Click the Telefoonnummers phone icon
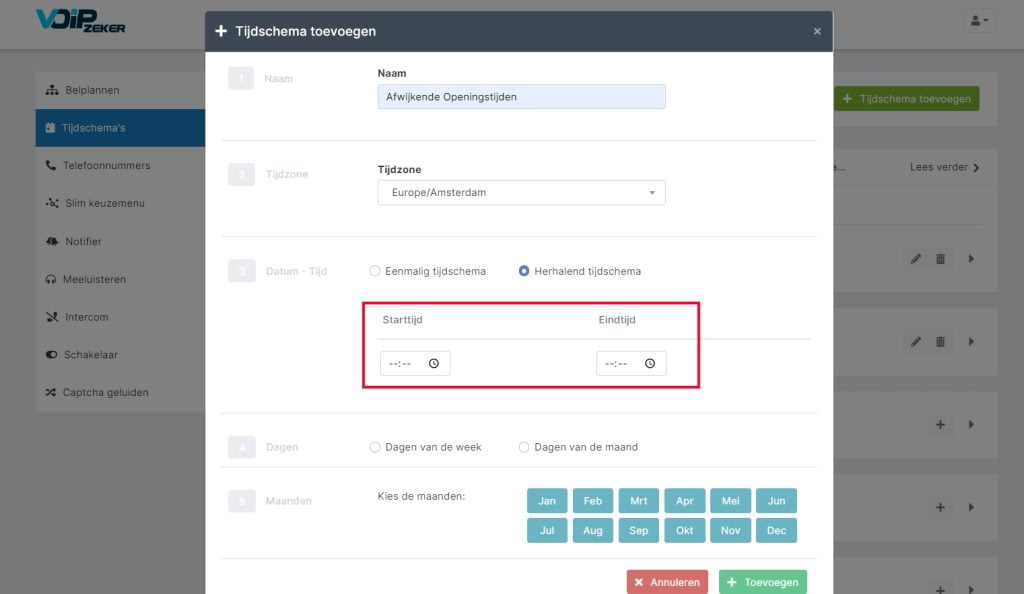Screen dimensions: 1024x594 (51, 165)
